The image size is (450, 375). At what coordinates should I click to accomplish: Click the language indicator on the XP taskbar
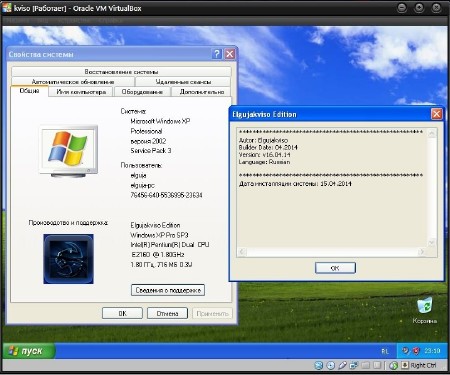pos(385,351)
